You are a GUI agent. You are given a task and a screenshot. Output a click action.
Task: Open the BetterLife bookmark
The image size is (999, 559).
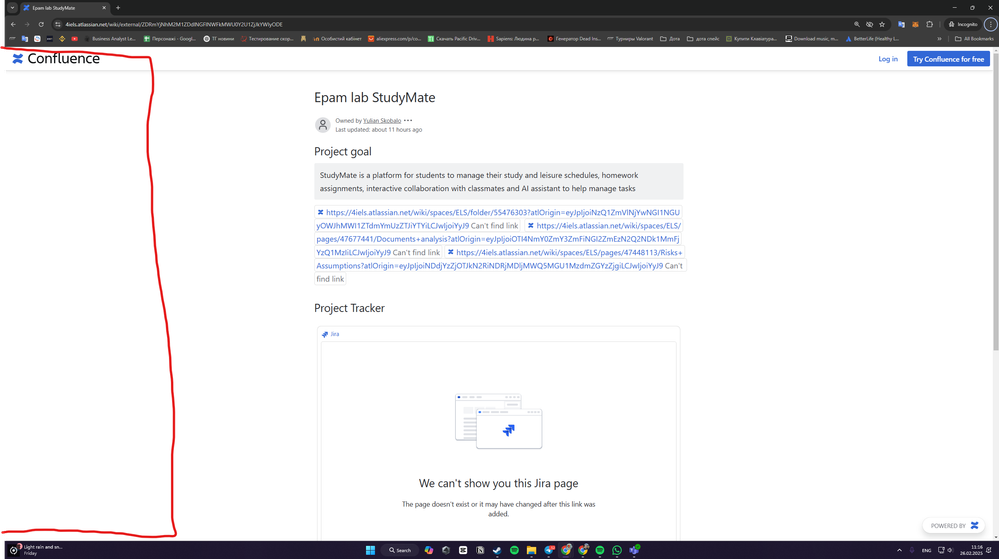872,39
